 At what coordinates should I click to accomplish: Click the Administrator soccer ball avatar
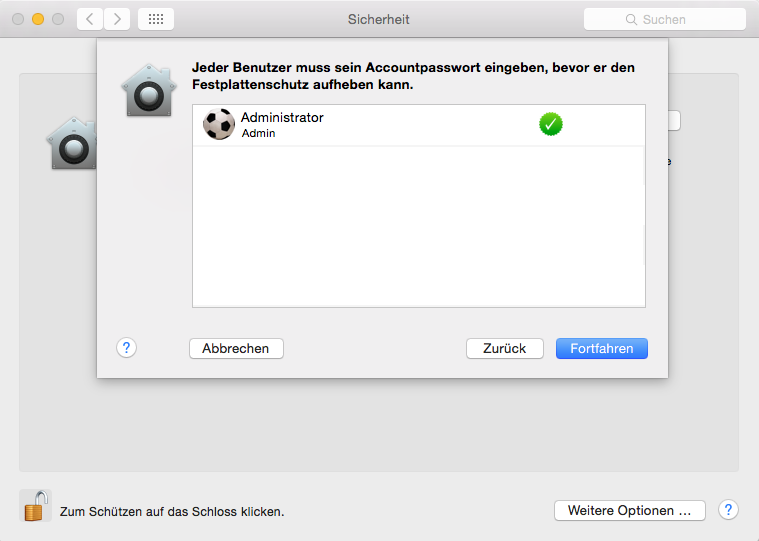[218, 125]
